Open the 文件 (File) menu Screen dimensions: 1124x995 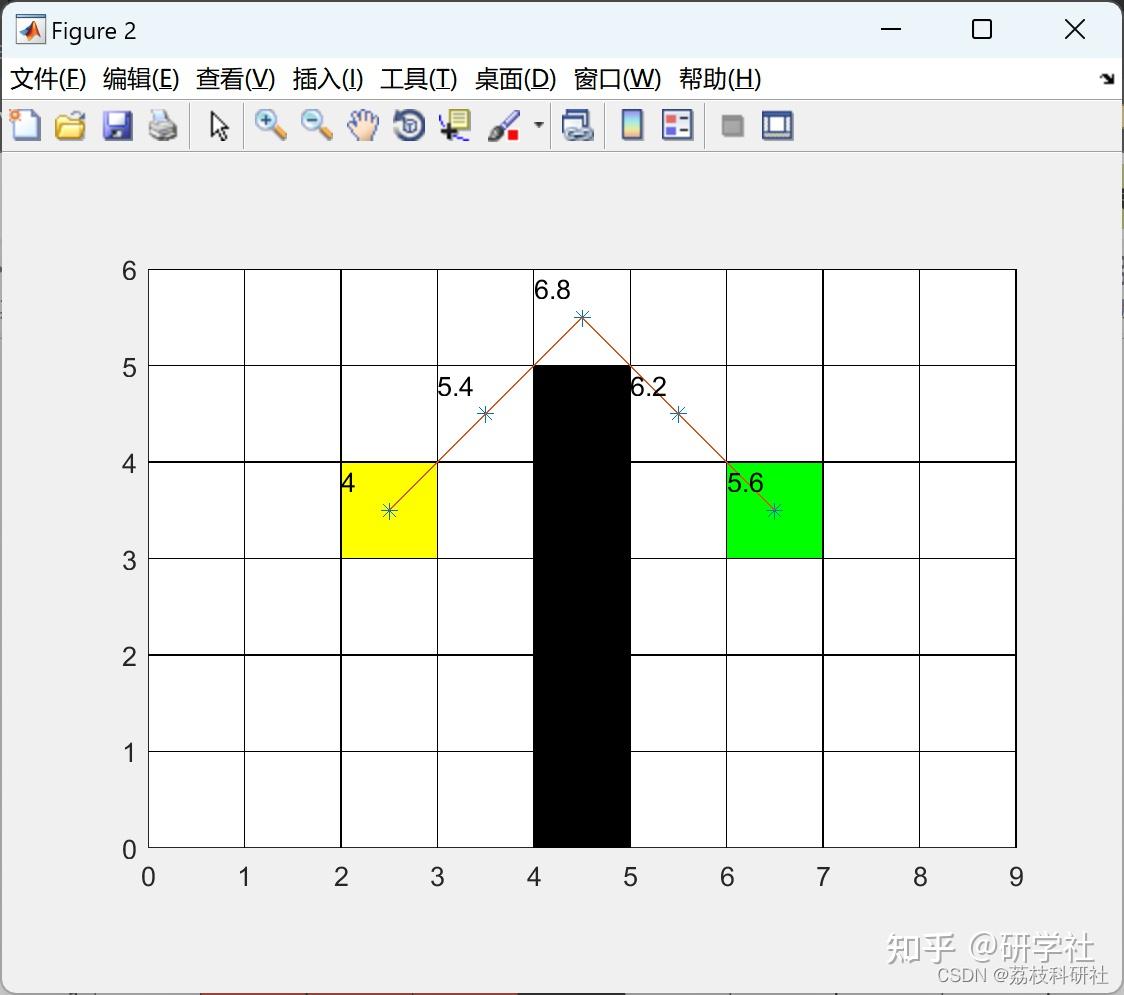[48, 79]
